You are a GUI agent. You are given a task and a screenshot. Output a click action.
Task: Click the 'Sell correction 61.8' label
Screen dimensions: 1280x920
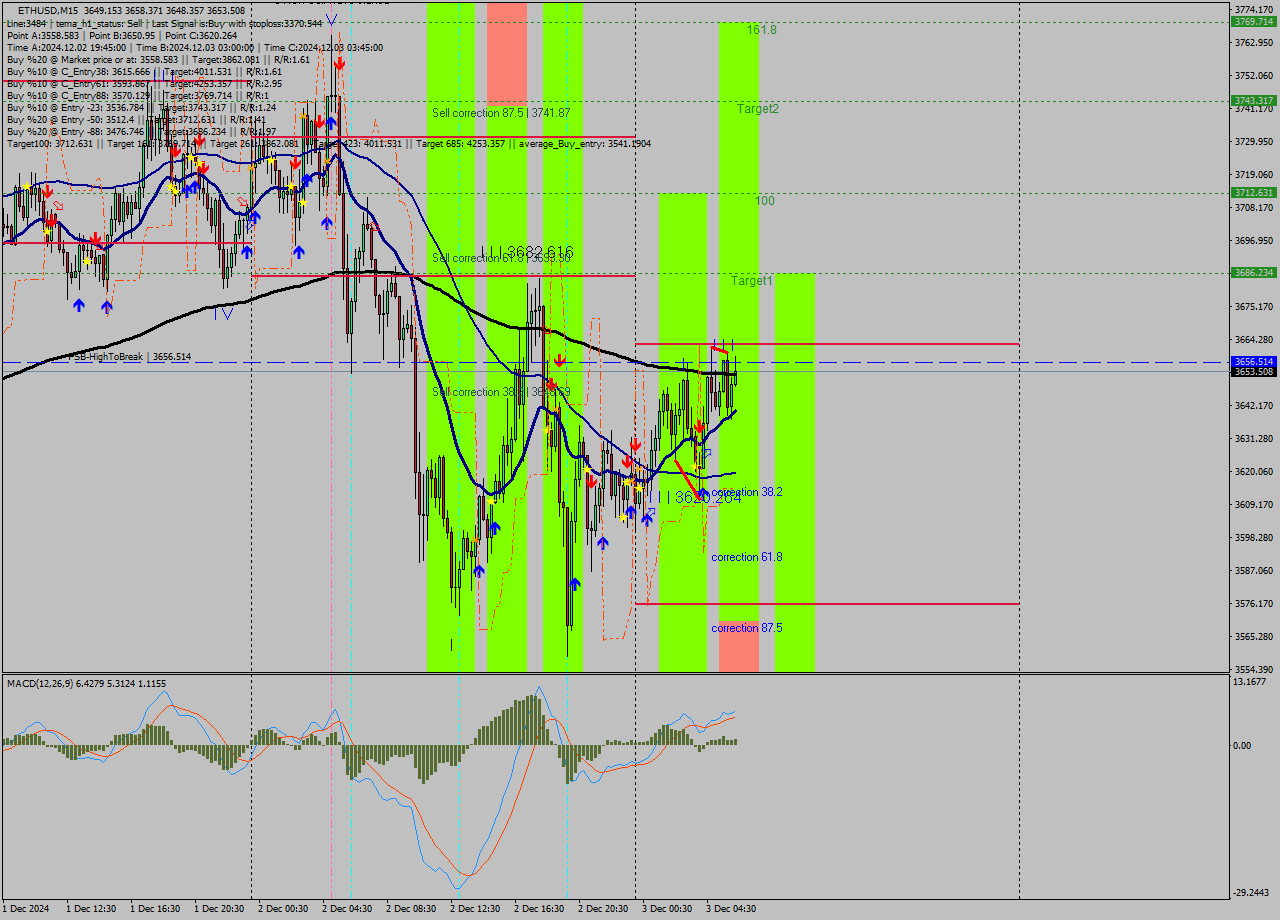pos(501,258)
